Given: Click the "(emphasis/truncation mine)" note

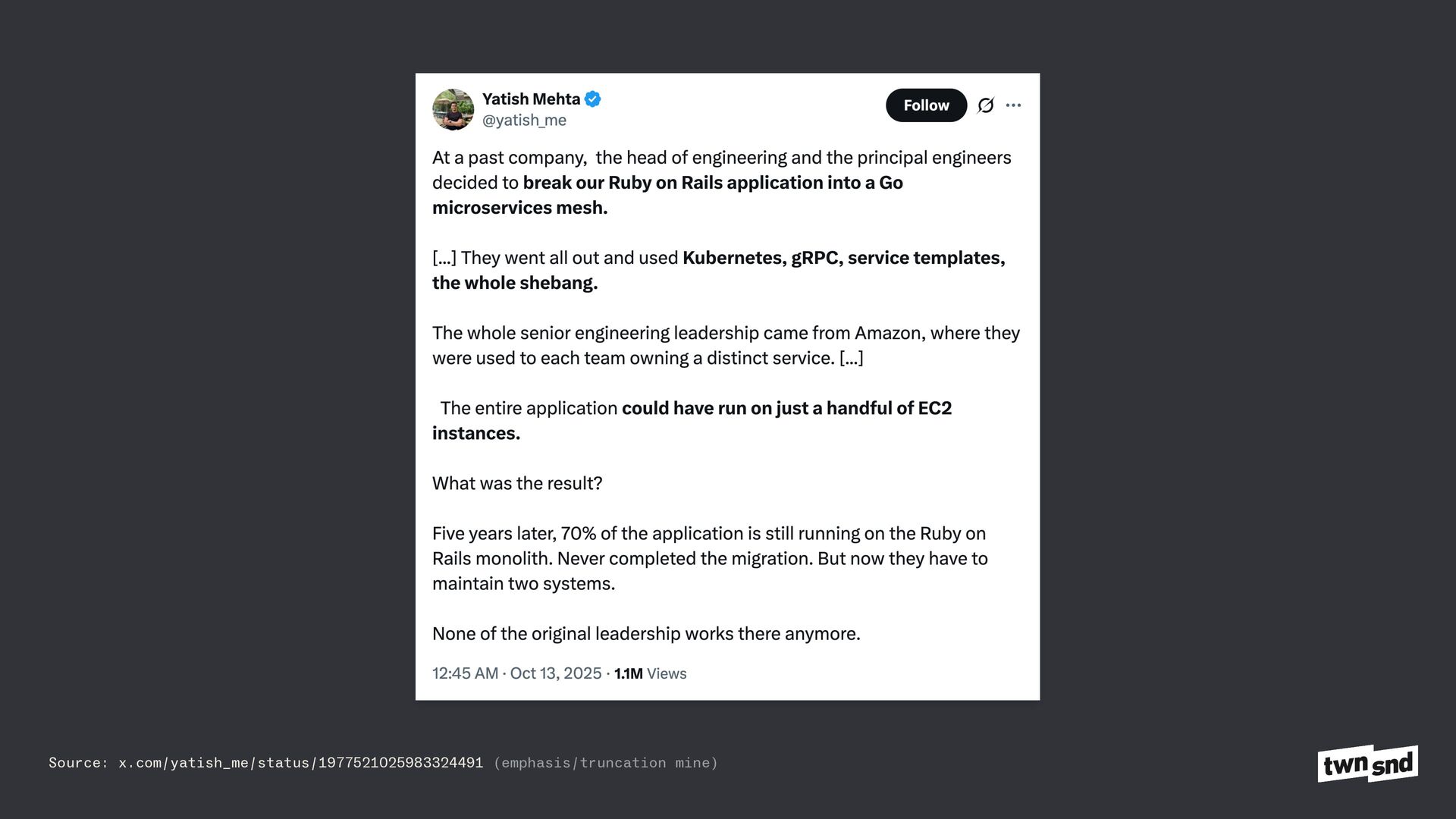Looking at the screenshot, I should pos(605,763).
